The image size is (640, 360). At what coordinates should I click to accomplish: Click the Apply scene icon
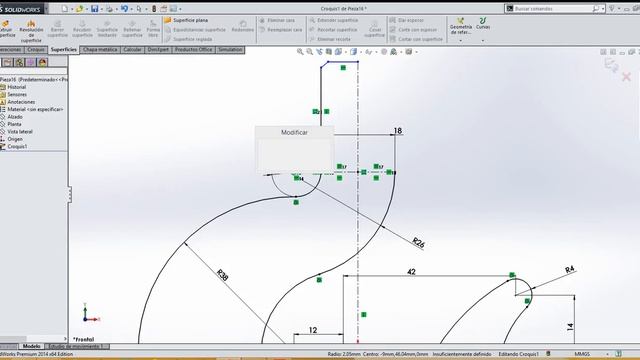tap(393, 52)
